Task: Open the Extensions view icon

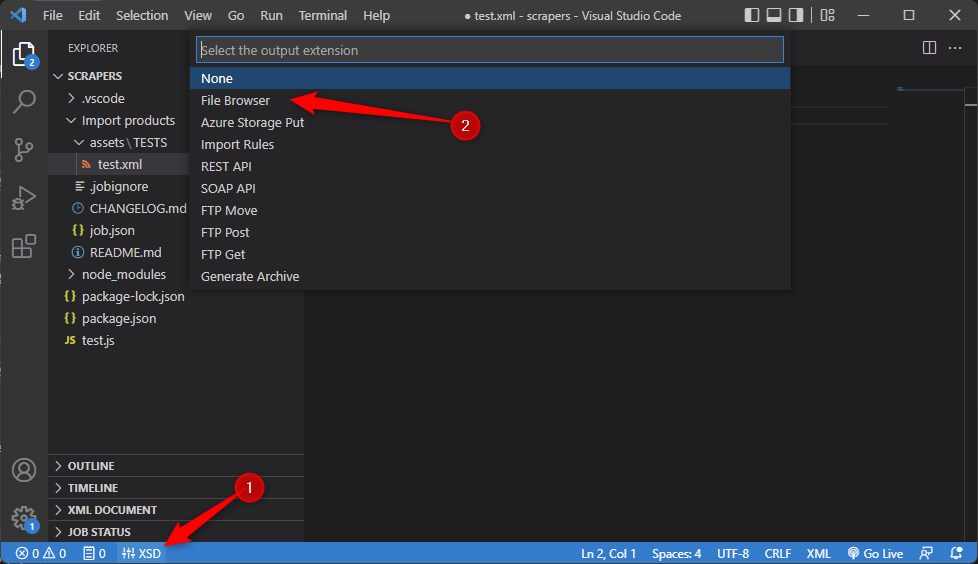Action: pos(24,246)
